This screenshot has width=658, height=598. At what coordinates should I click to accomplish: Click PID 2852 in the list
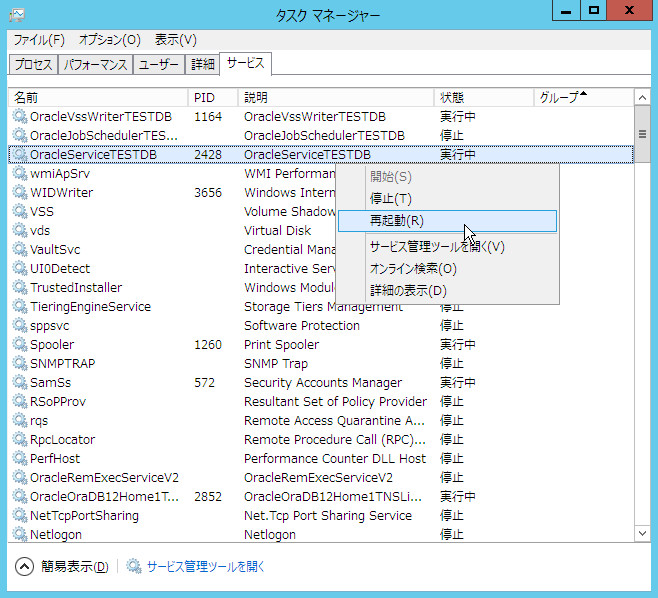(208, 497)
